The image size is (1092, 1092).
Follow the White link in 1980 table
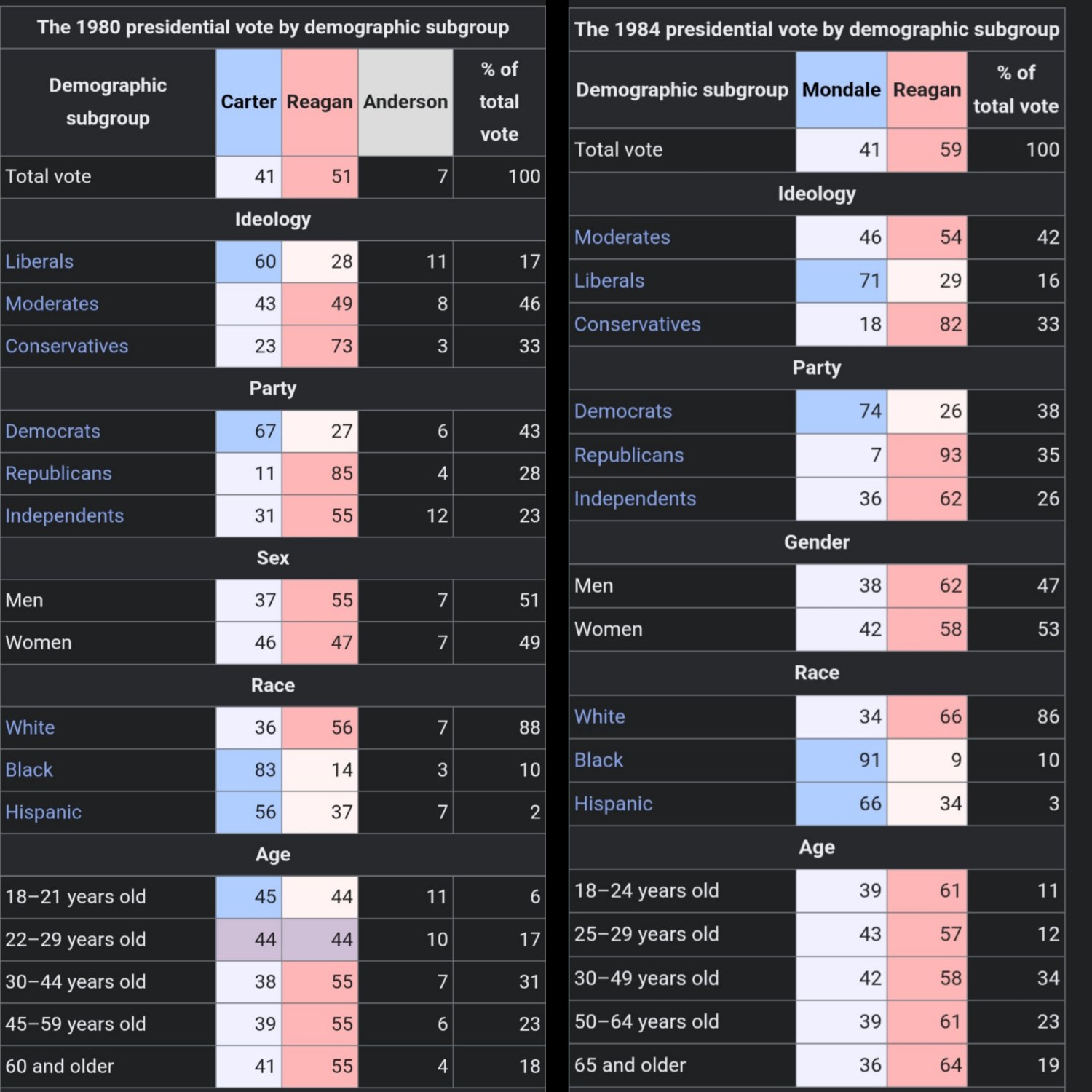point(30,727)
